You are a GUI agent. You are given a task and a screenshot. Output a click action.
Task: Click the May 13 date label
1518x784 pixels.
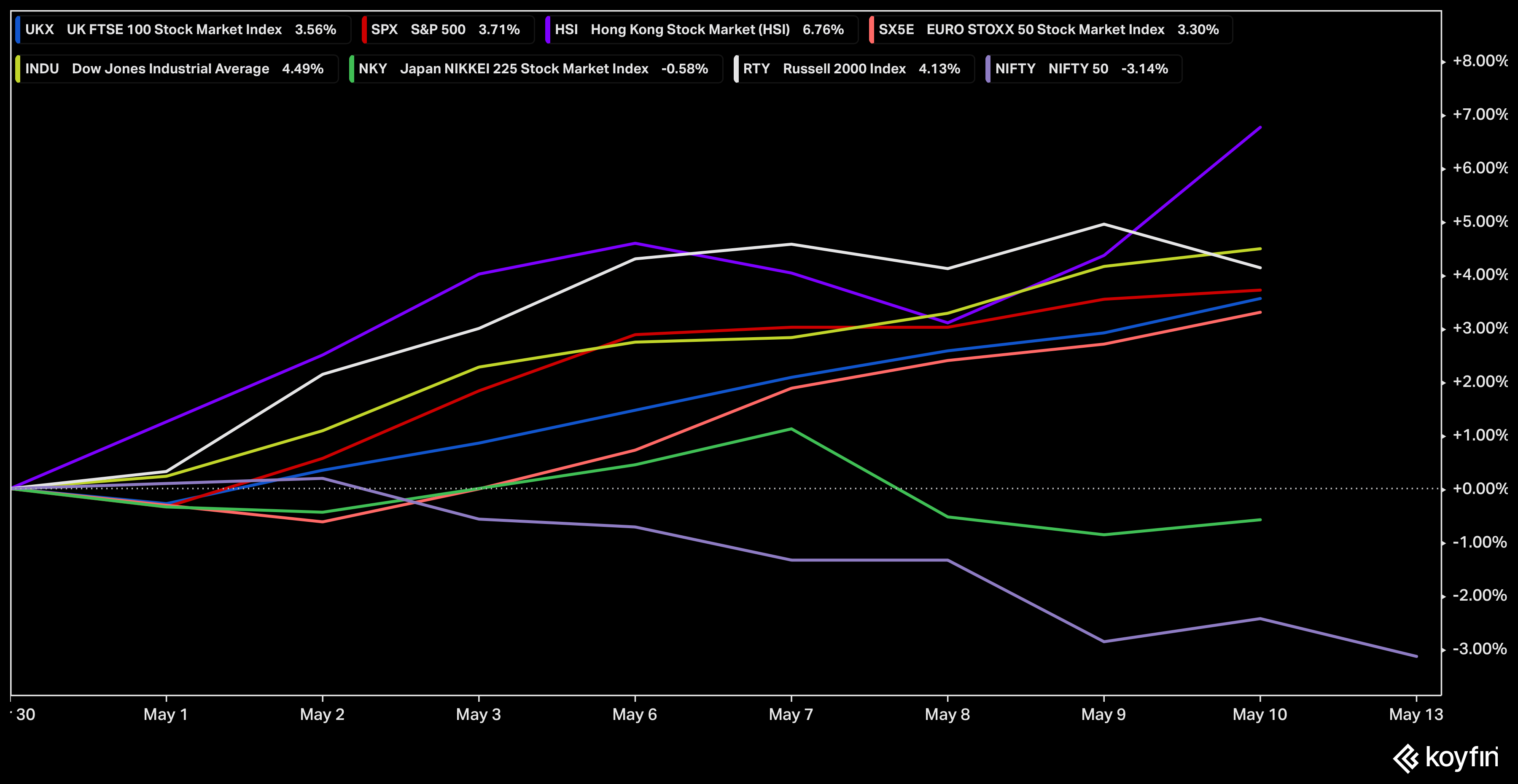point(1416,714)
